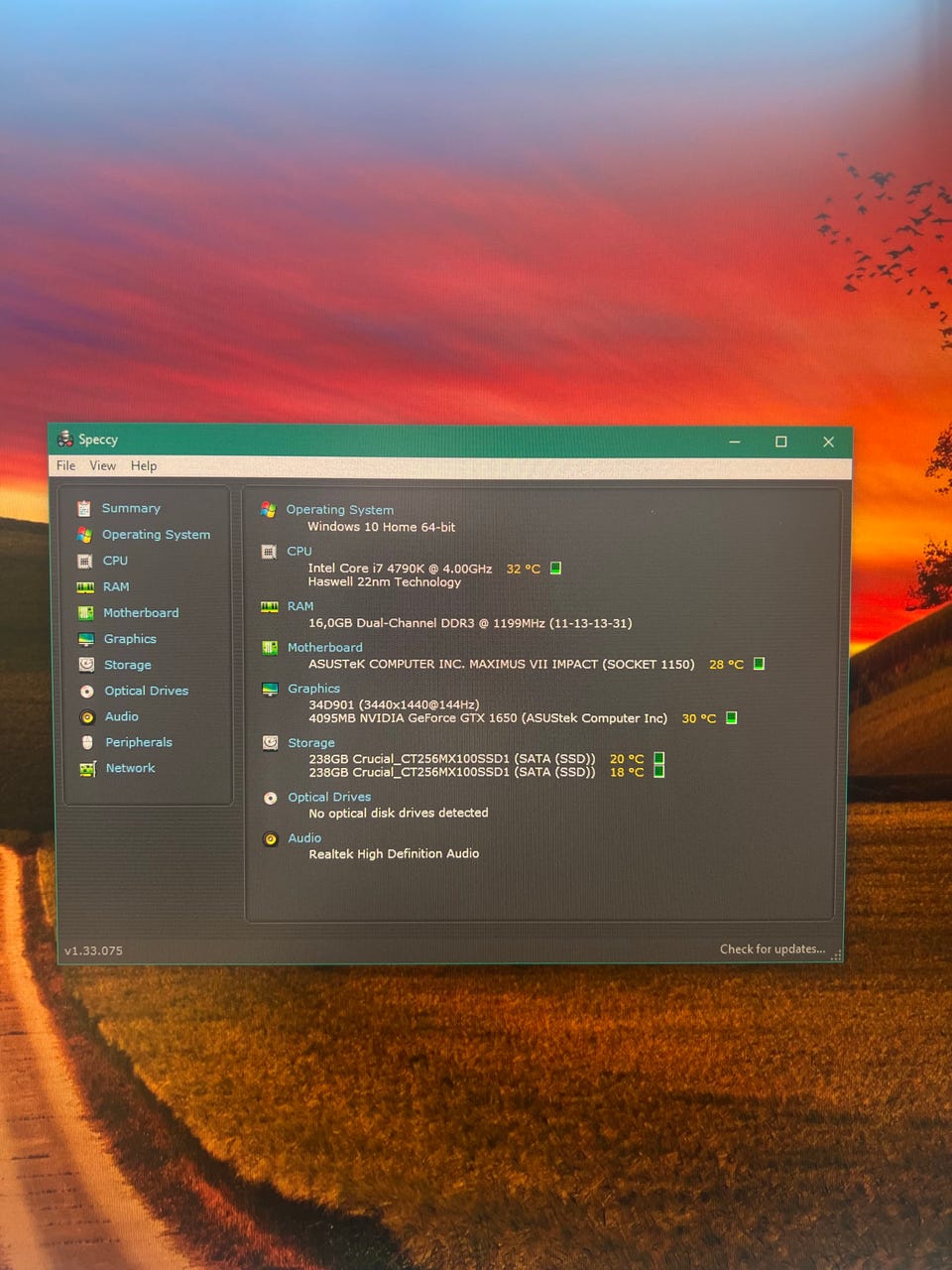Maximize the Speccy window
Viewport: 952px width, 1270px height.
[x=781, y=442]
